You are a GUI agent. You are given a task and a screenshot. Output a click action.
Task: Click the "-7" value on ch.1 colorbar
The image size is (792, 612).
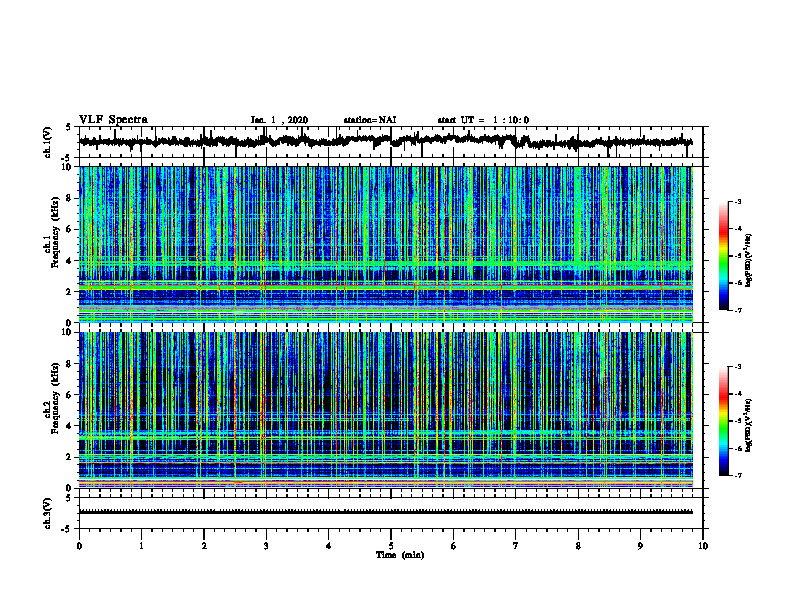click(x=737, y=310)
